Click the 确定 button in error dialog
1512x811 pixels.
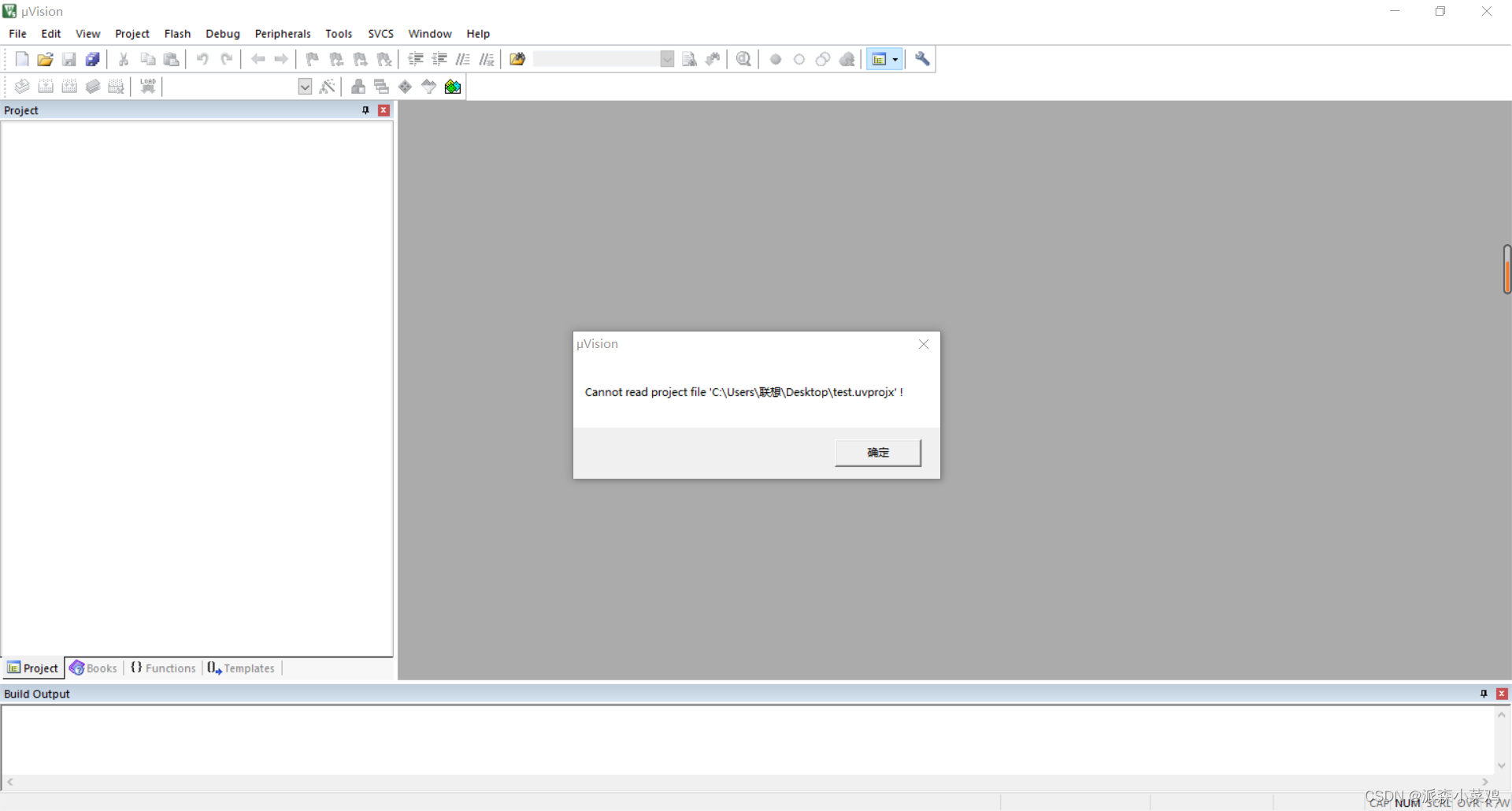pyautogui.click(x=878, y=453)
